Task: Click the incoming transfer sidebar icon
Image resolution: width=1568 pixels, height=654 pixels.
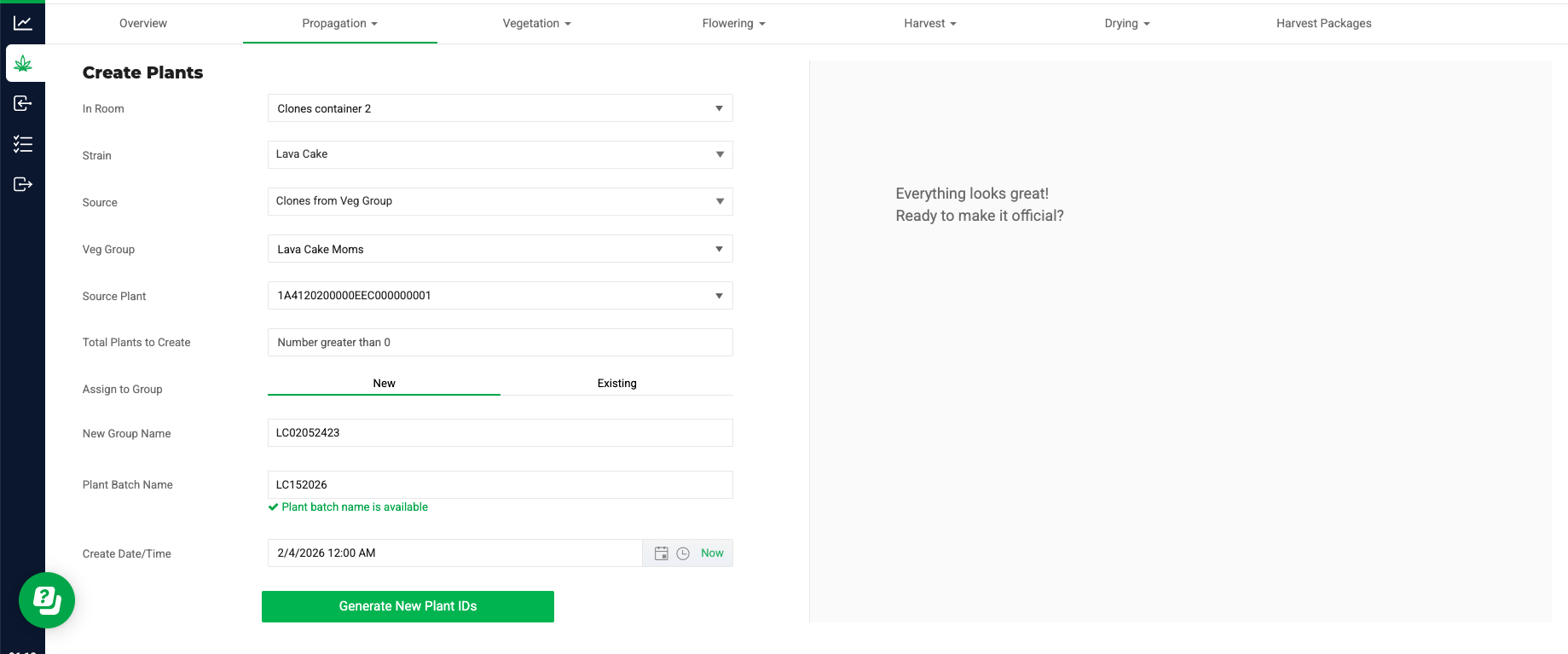Action: click(x=23, y=103)
